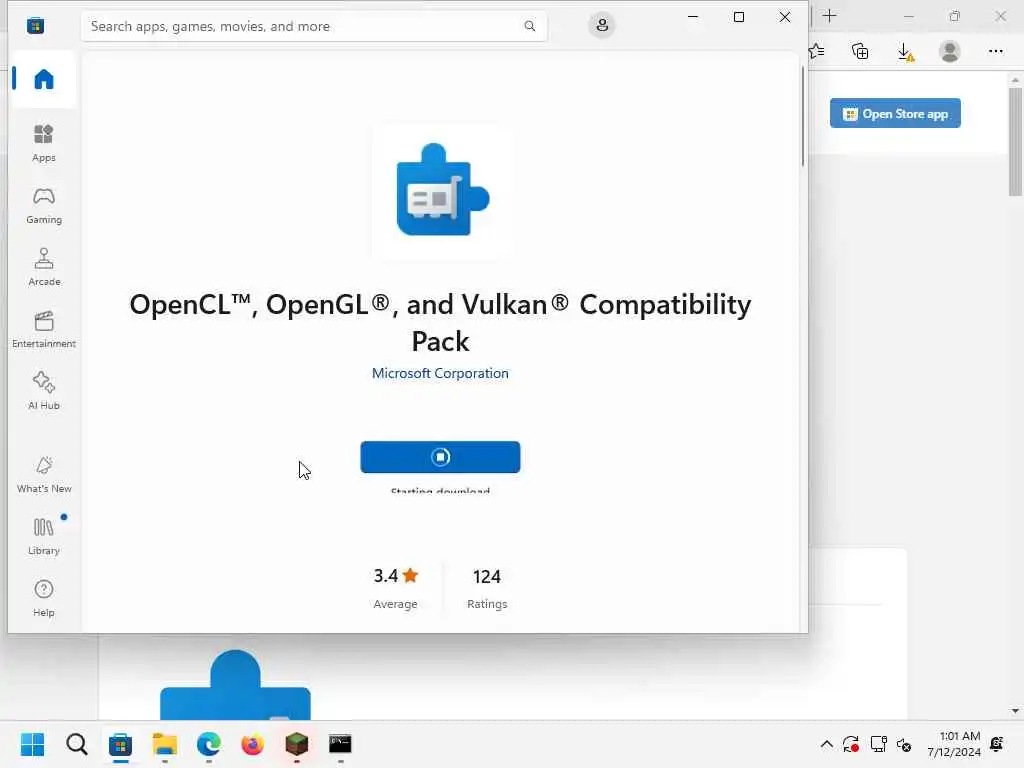Screen dimensions: 1024x768
Task: Open What's New in the sidebar
Action: [44, 474]
